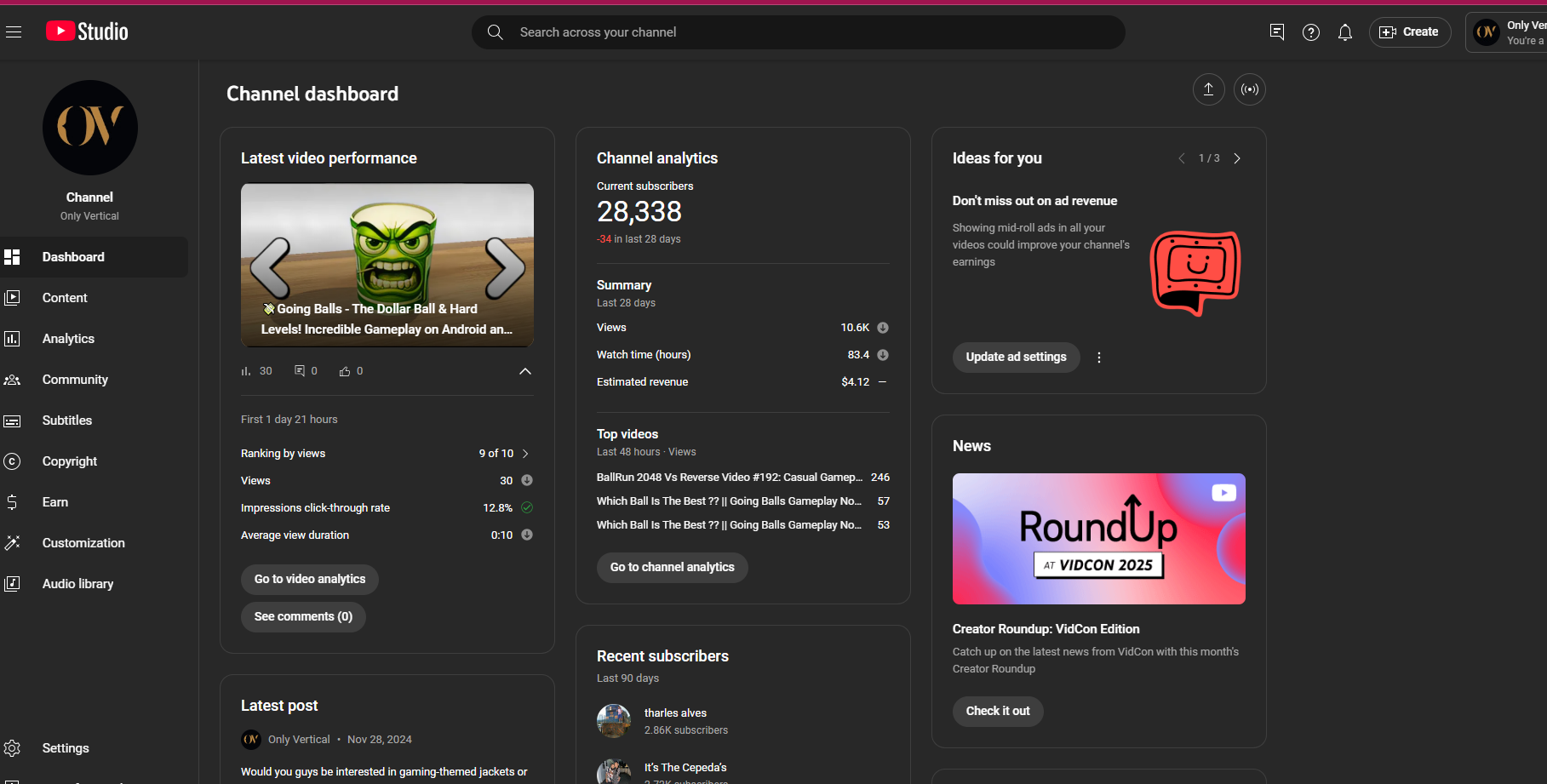This screenshot has height=784, width=1547.
Task: Open the RoundUp VidCon 2025 news image
Action: point(1099,539)
